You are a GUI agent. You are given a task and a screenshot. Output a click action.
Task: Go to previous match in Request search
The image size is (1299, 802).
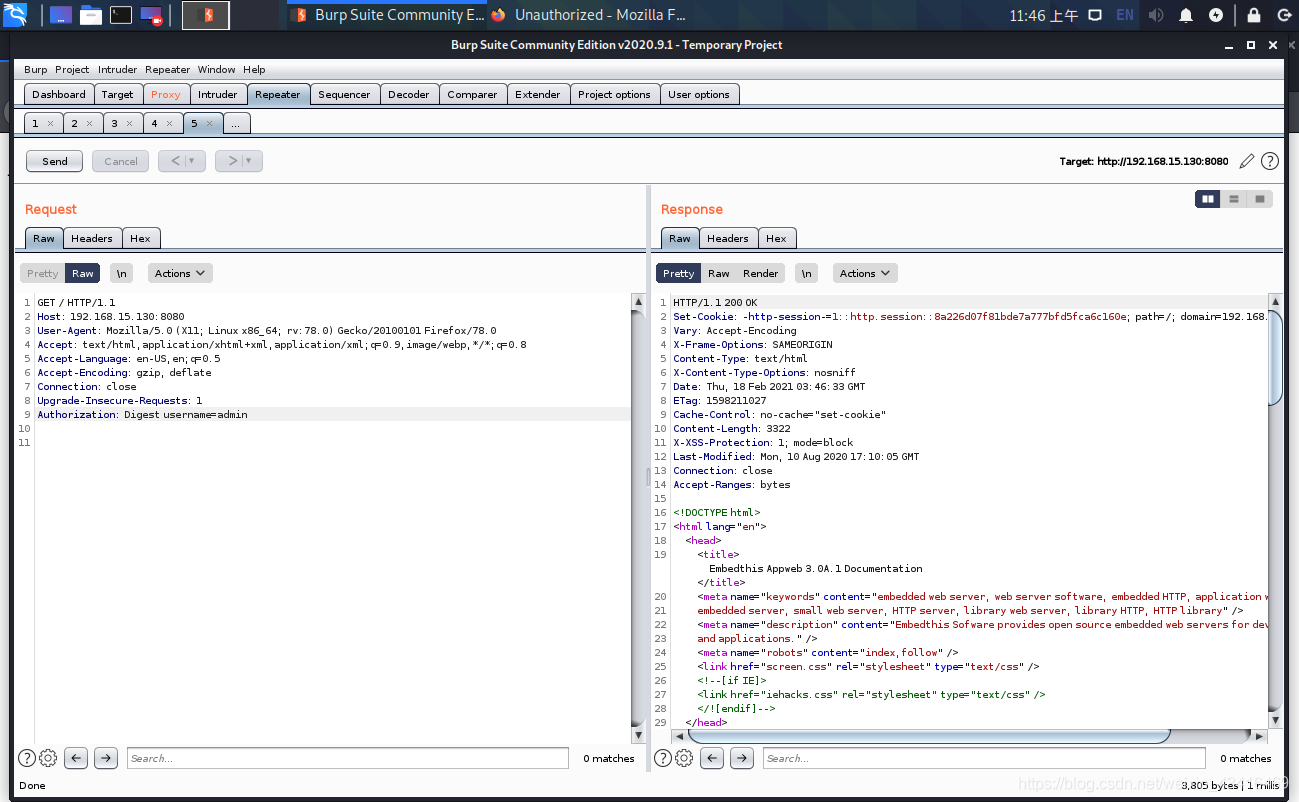point(76,758)
